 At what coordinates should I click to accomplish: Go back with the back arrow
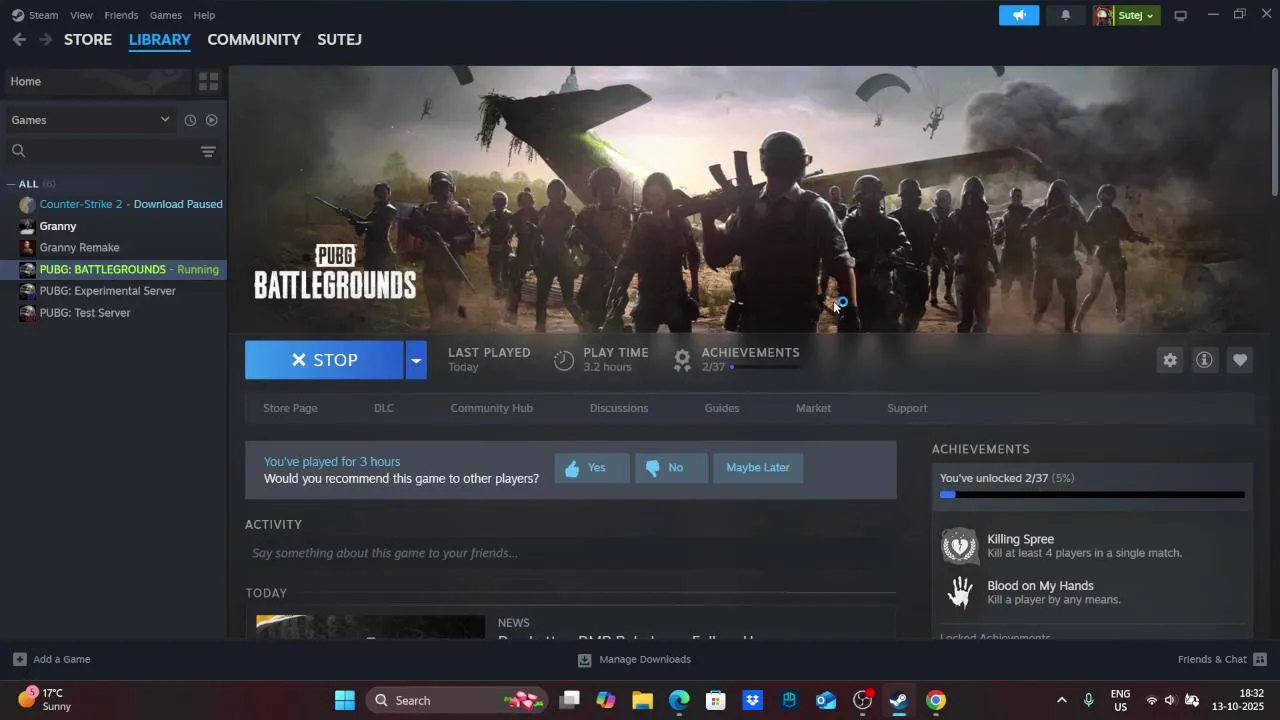[x=19, y=39]
